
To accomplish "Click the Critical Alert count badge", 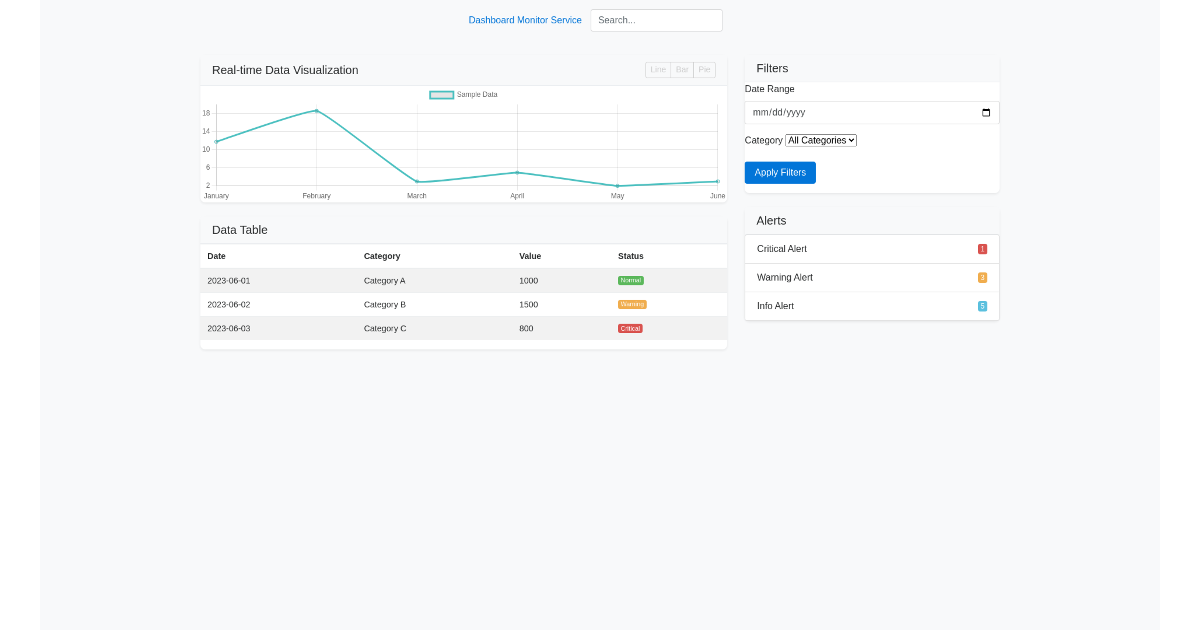I will pyautogui.click(x=981, y=249).
